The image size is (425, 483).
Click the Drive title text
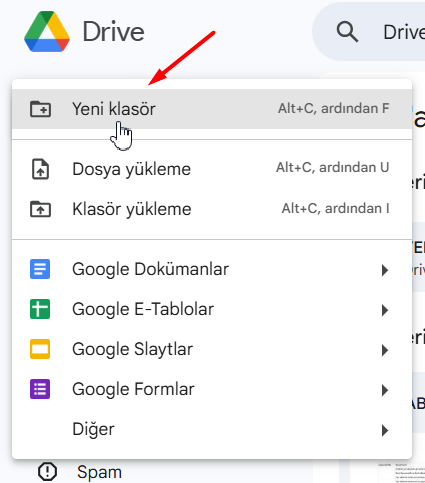(114, 32)
